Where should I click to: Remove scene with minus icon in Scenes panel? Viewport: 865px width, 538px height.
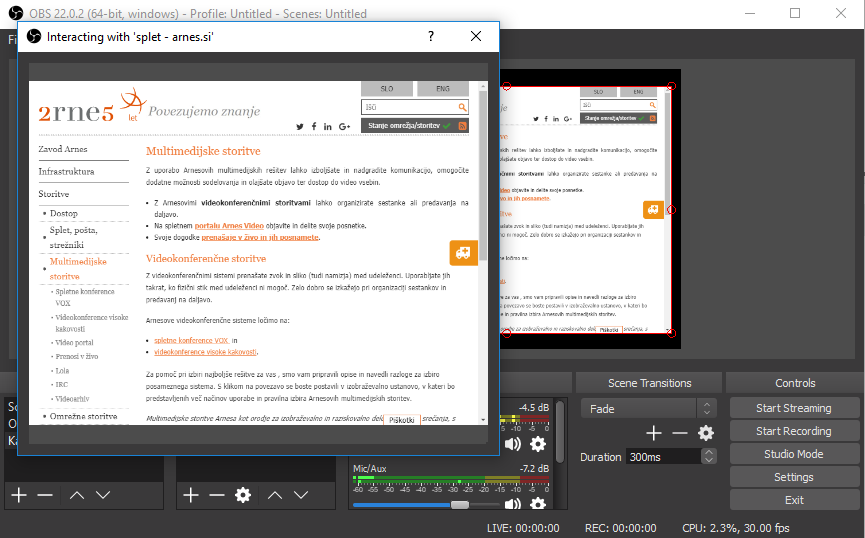point(45,495)
